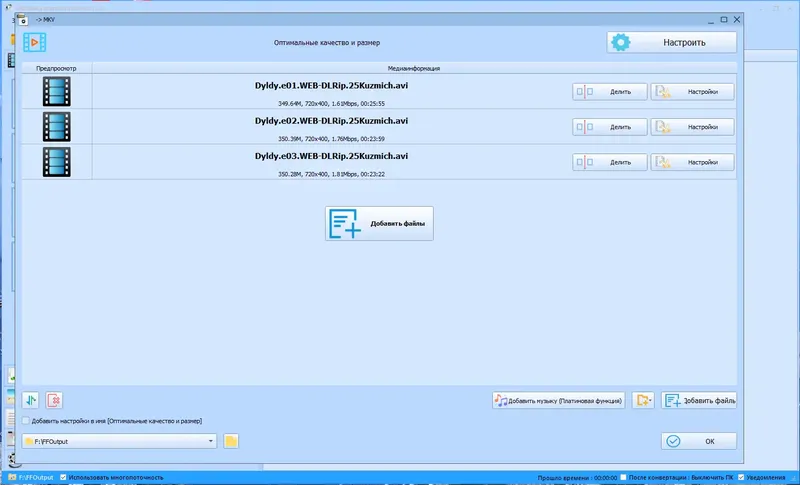Click media info text 350.28M, 720x400
The image size is (800, 485).
[x=331, y=174]
